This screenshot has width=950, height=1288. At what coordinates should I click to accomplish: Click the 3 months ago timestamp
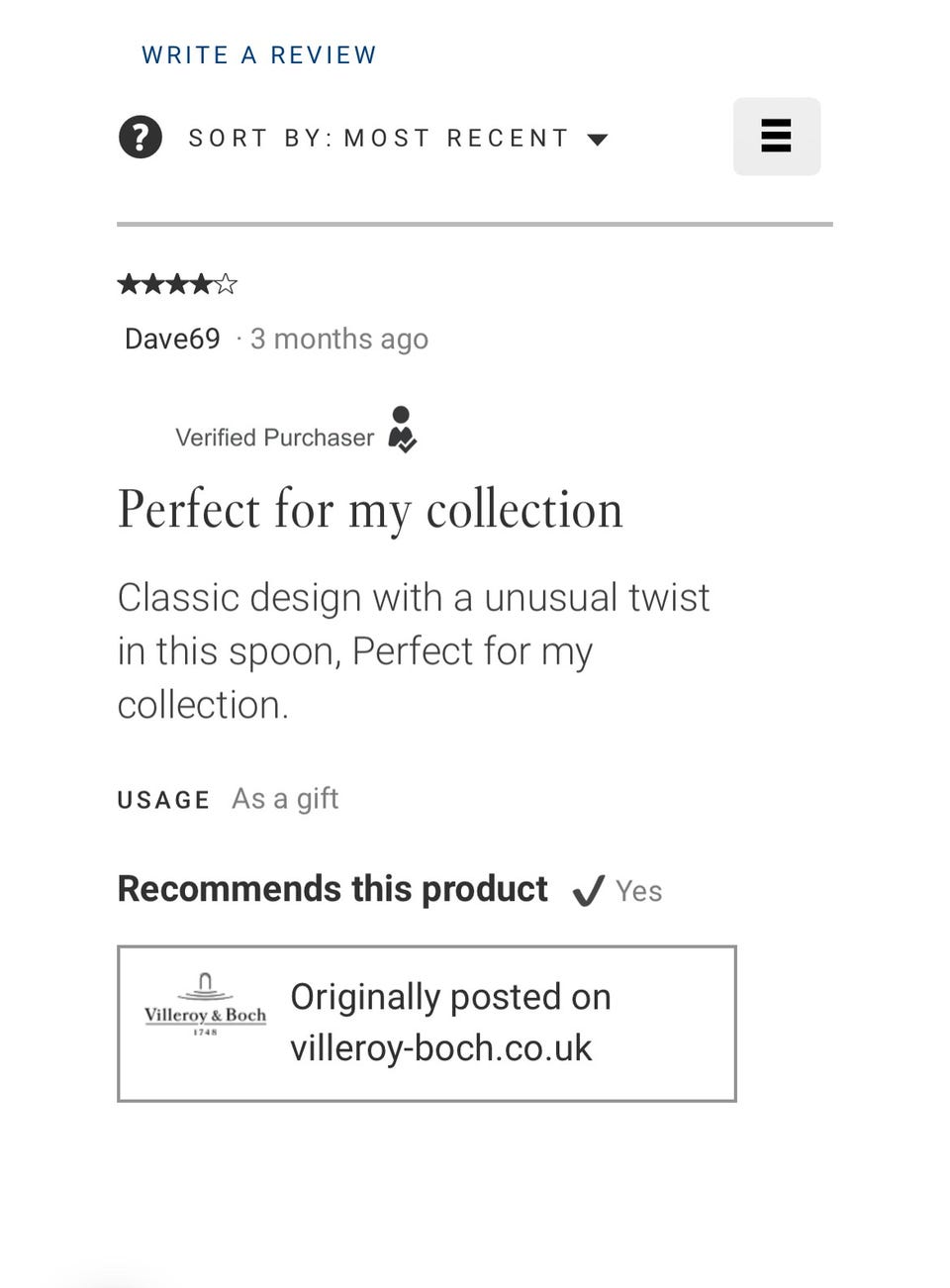click(339, 339)
